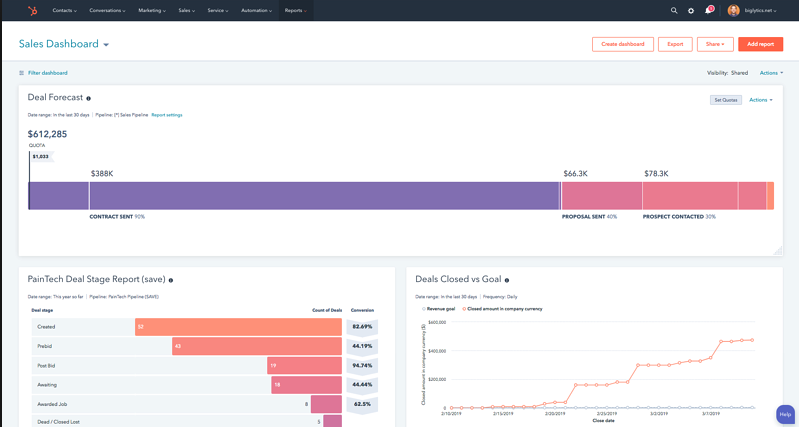Open the Reports menu
799x427 pixels.
pos(296,11)
